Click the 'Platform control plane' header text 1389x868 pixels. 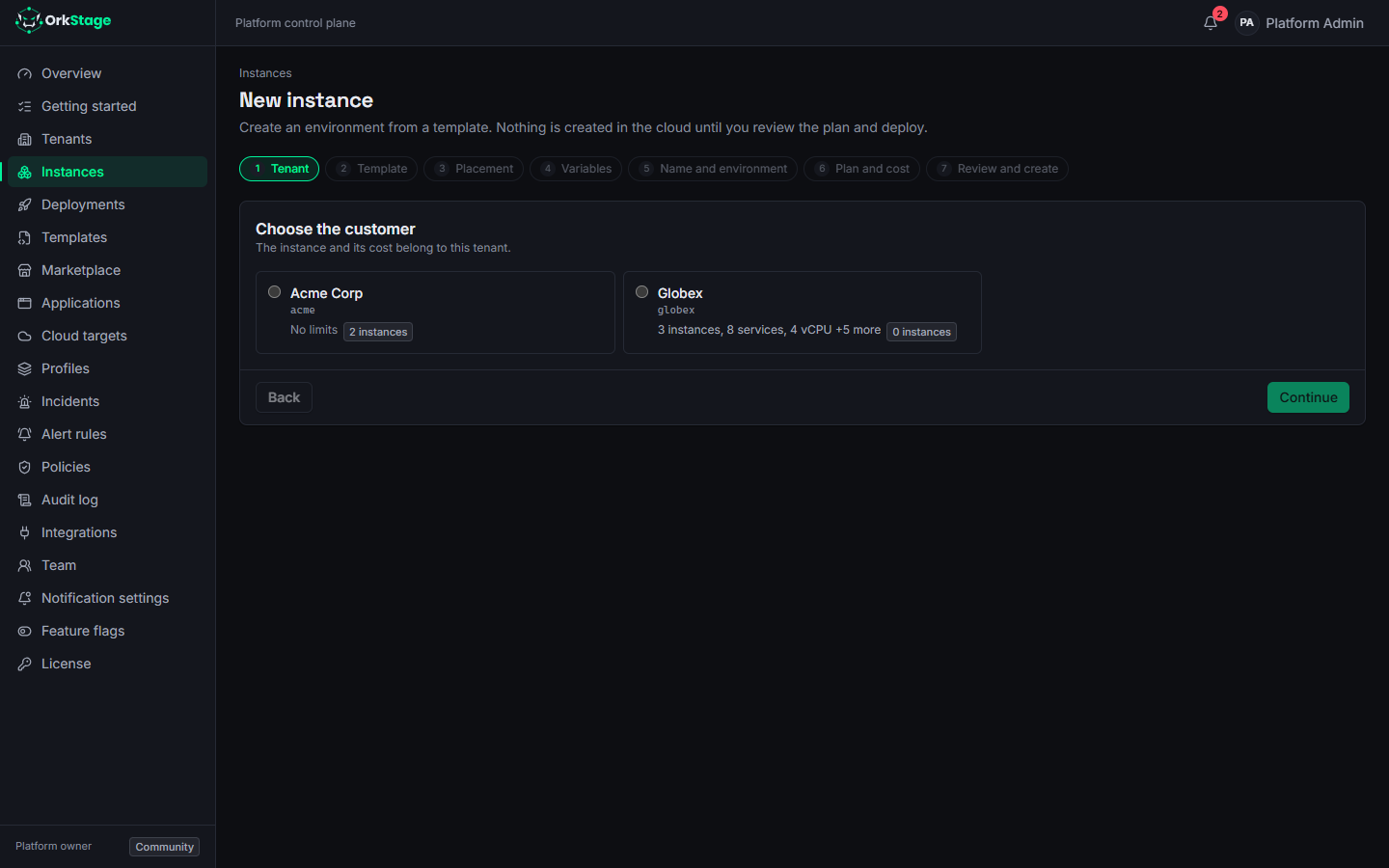pos(295,23)
